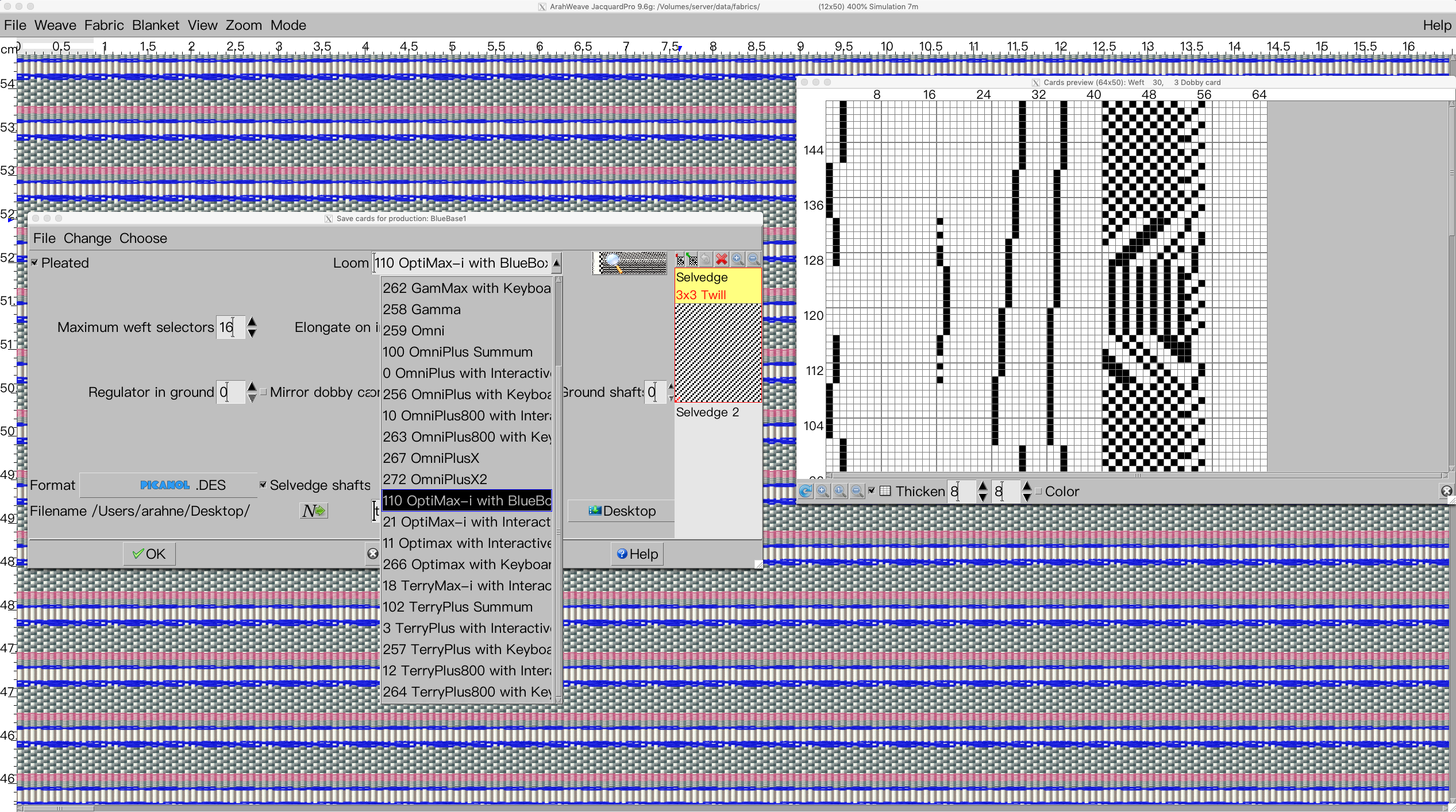Click the cancel X icon next to OK
1456x812 pixels.
point(373,554)
